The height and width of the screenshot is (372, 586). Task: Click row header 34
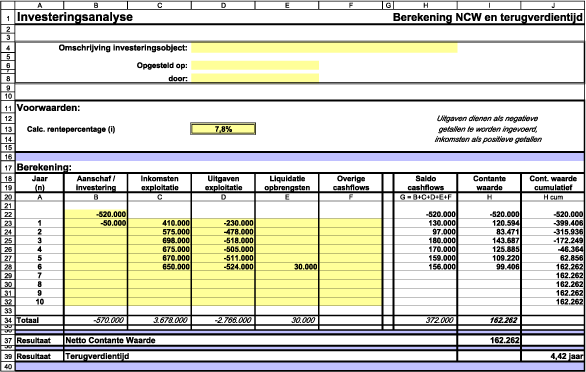pos(7,320)
